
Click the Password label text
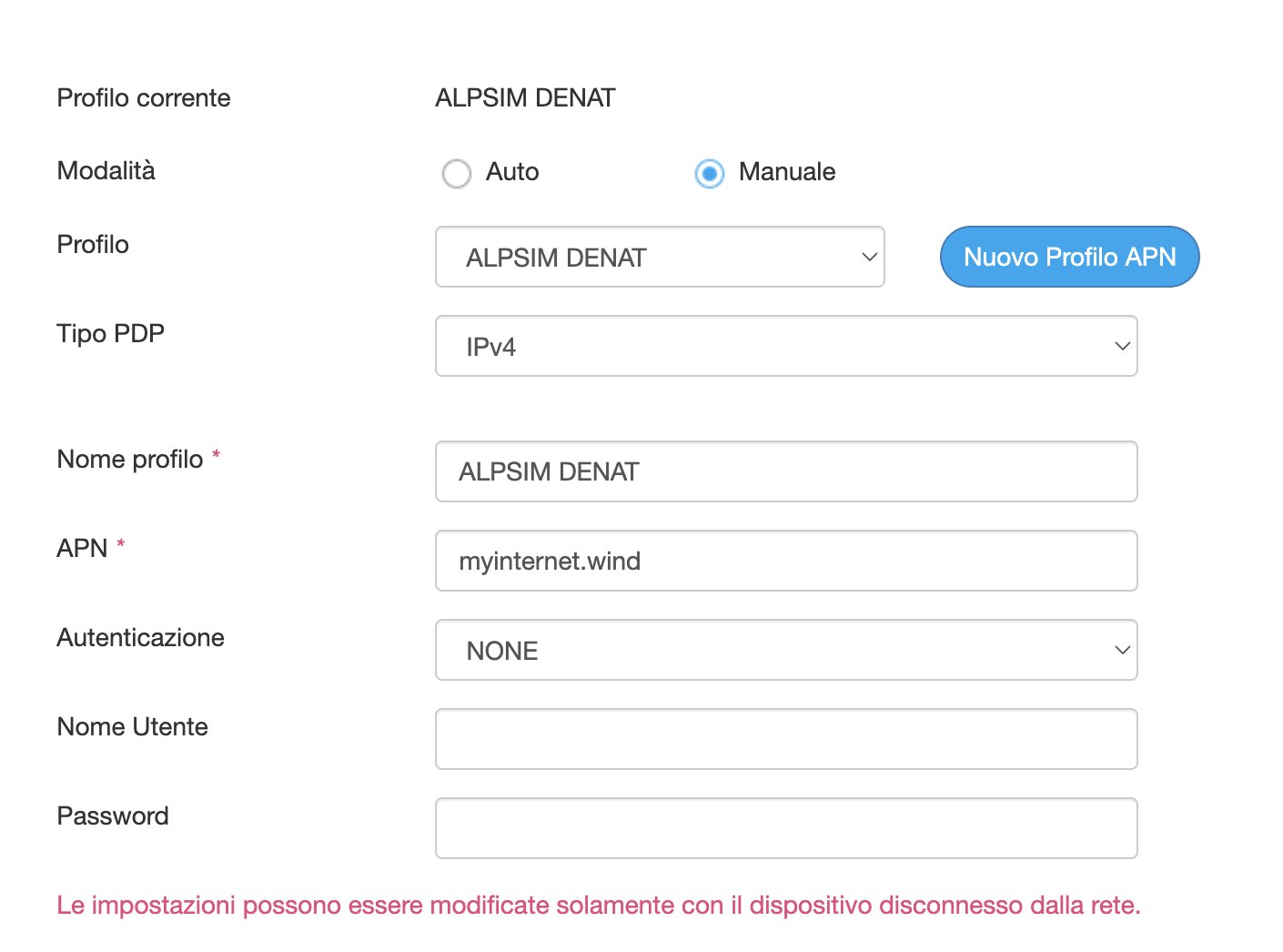113,816
